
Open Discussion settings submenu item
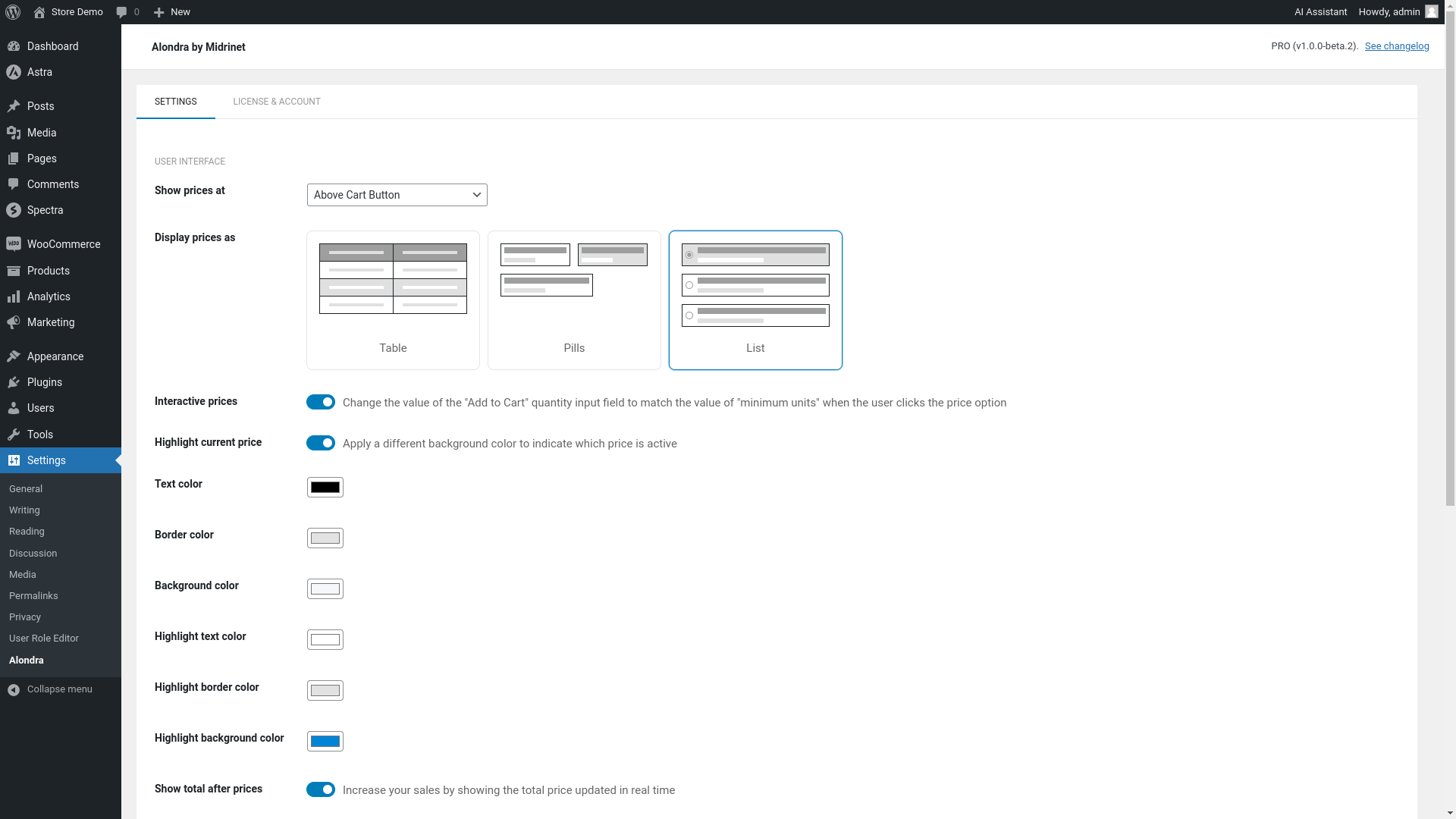coord(33,554)
